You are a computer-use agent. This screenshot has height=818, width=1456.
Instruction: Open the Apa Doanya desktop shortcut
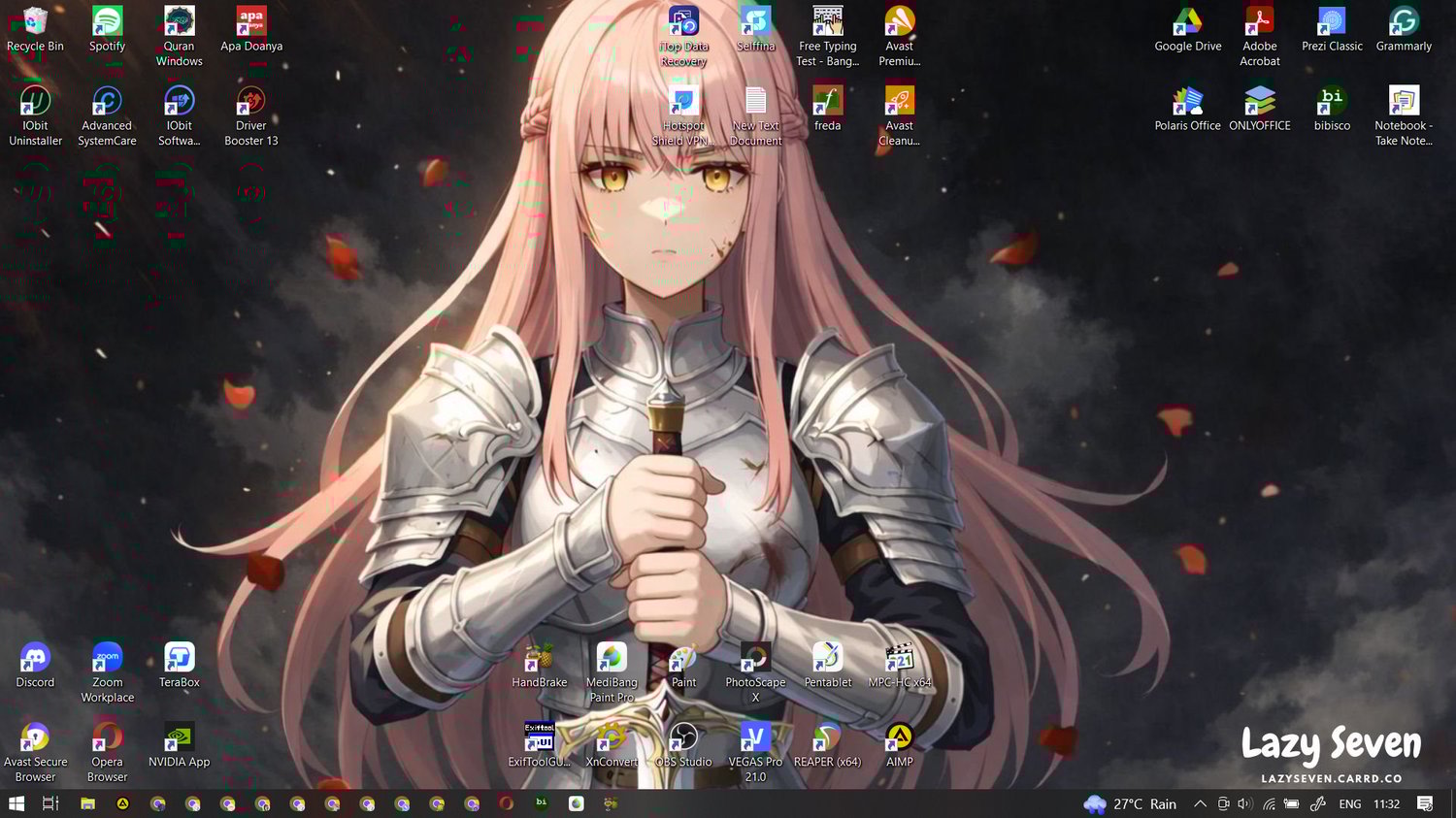click(x=251, y=30)
